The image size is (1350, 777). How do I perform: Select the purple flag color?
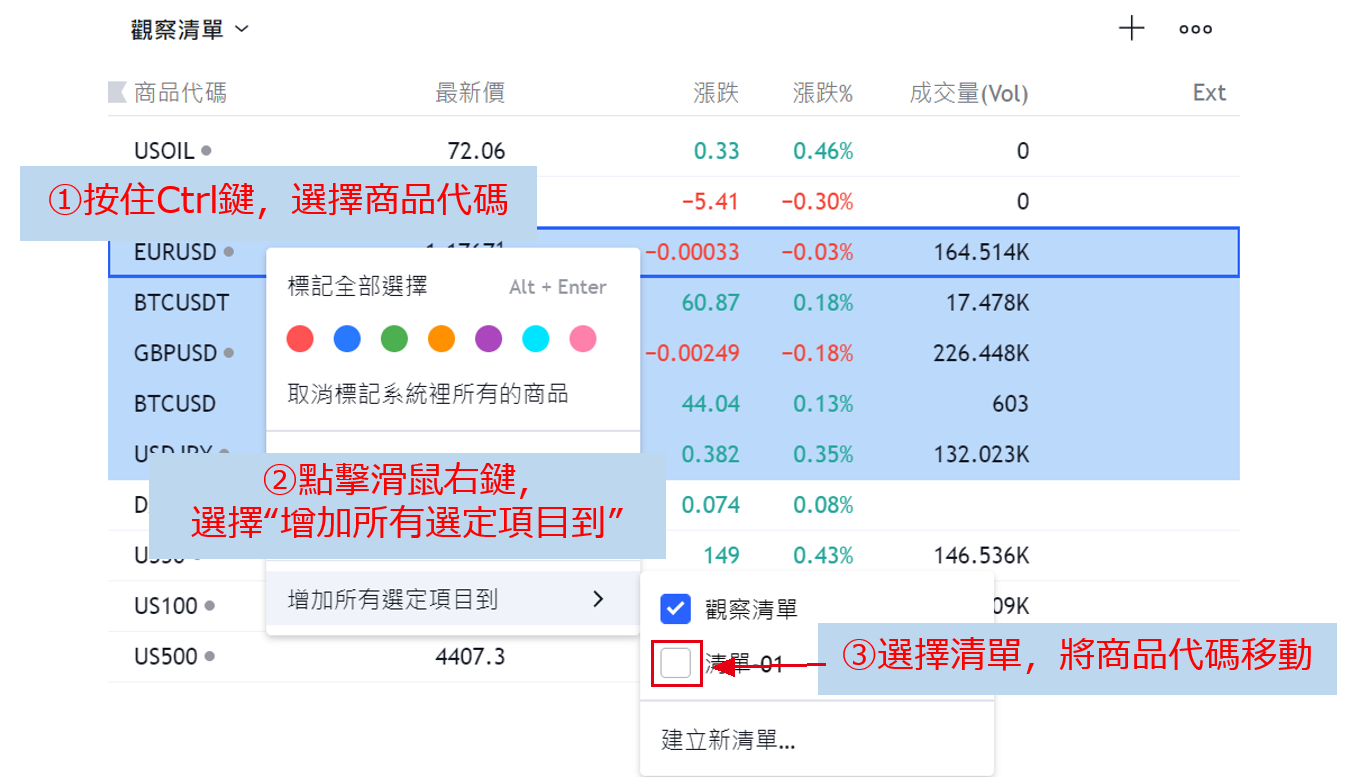pos(488,339)
